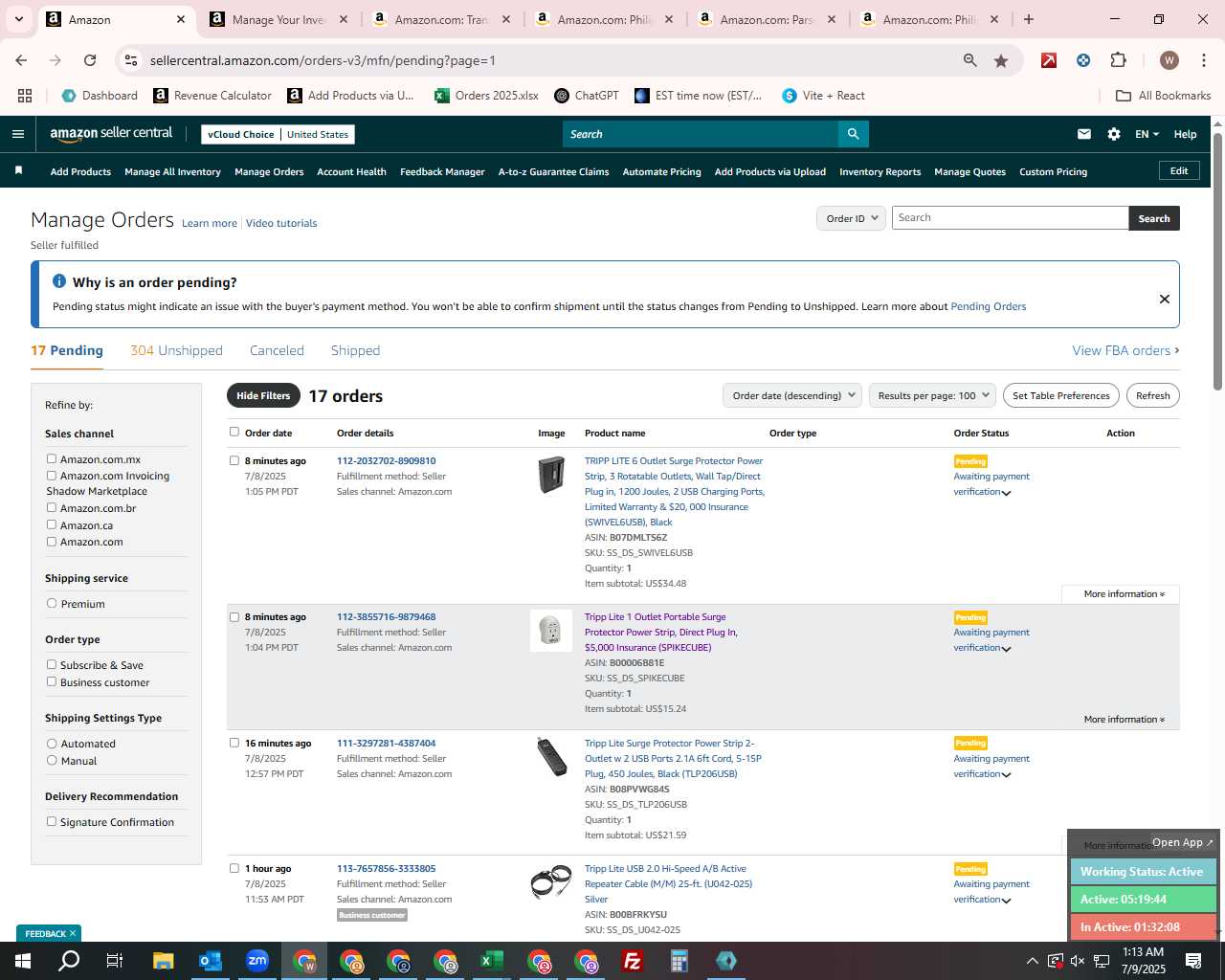
Task: Select Premium shipping service radio
Action: [52, 604]
